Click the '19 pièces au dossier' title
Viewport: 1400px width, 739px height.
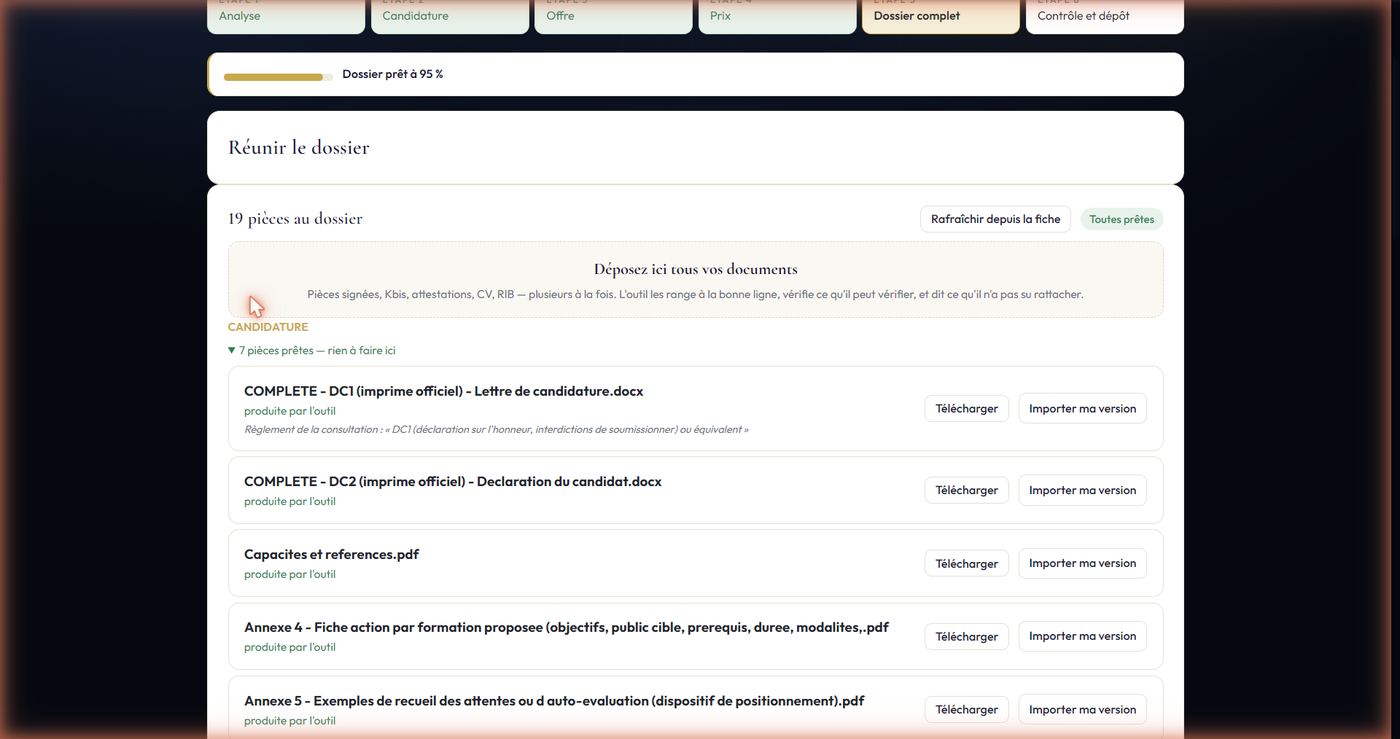tap(295, 218)
